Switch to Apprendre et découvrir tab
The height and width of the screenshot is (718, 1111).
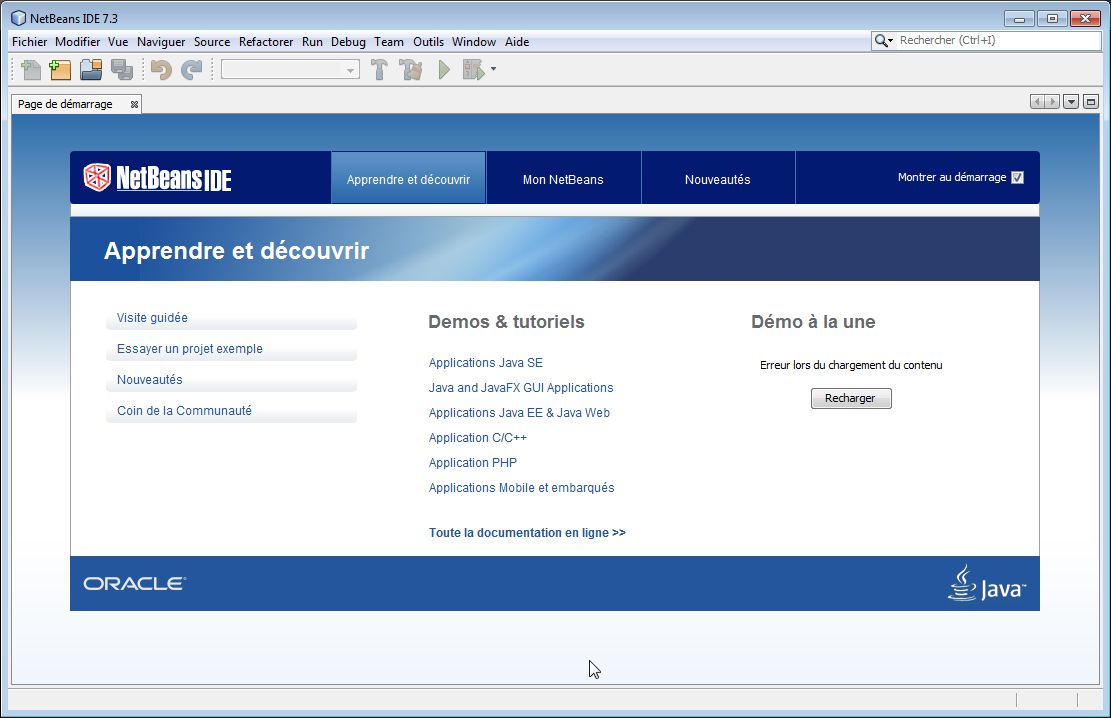[x=408, y=179]
